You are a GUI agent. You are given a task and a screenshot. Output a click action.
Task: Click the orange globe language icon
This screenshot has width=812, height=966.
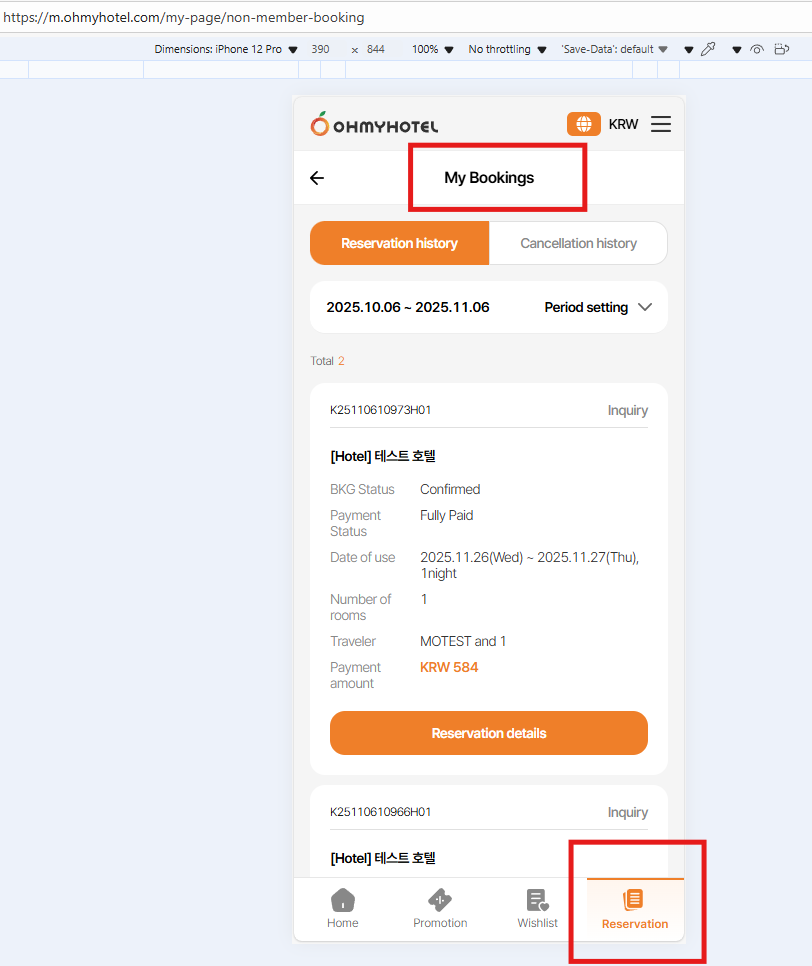click(x=584, y=125)
